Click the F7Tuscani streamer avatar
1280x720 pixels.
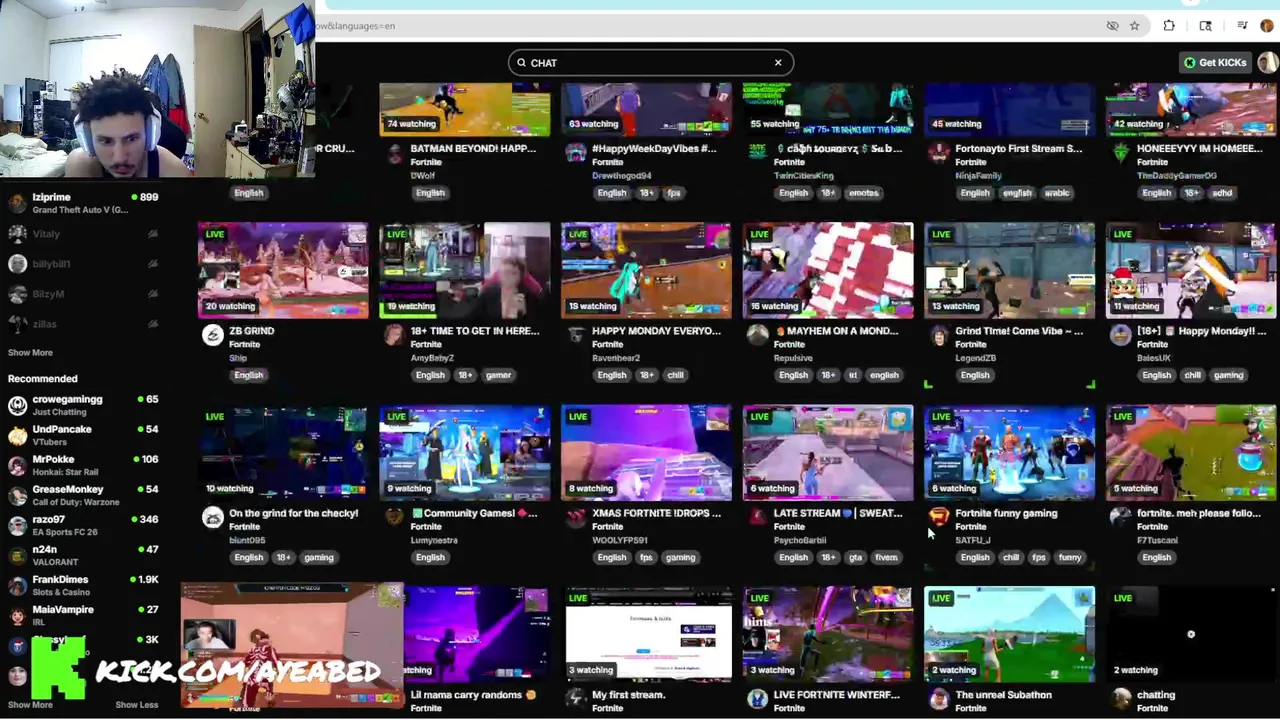point(1121,517)
